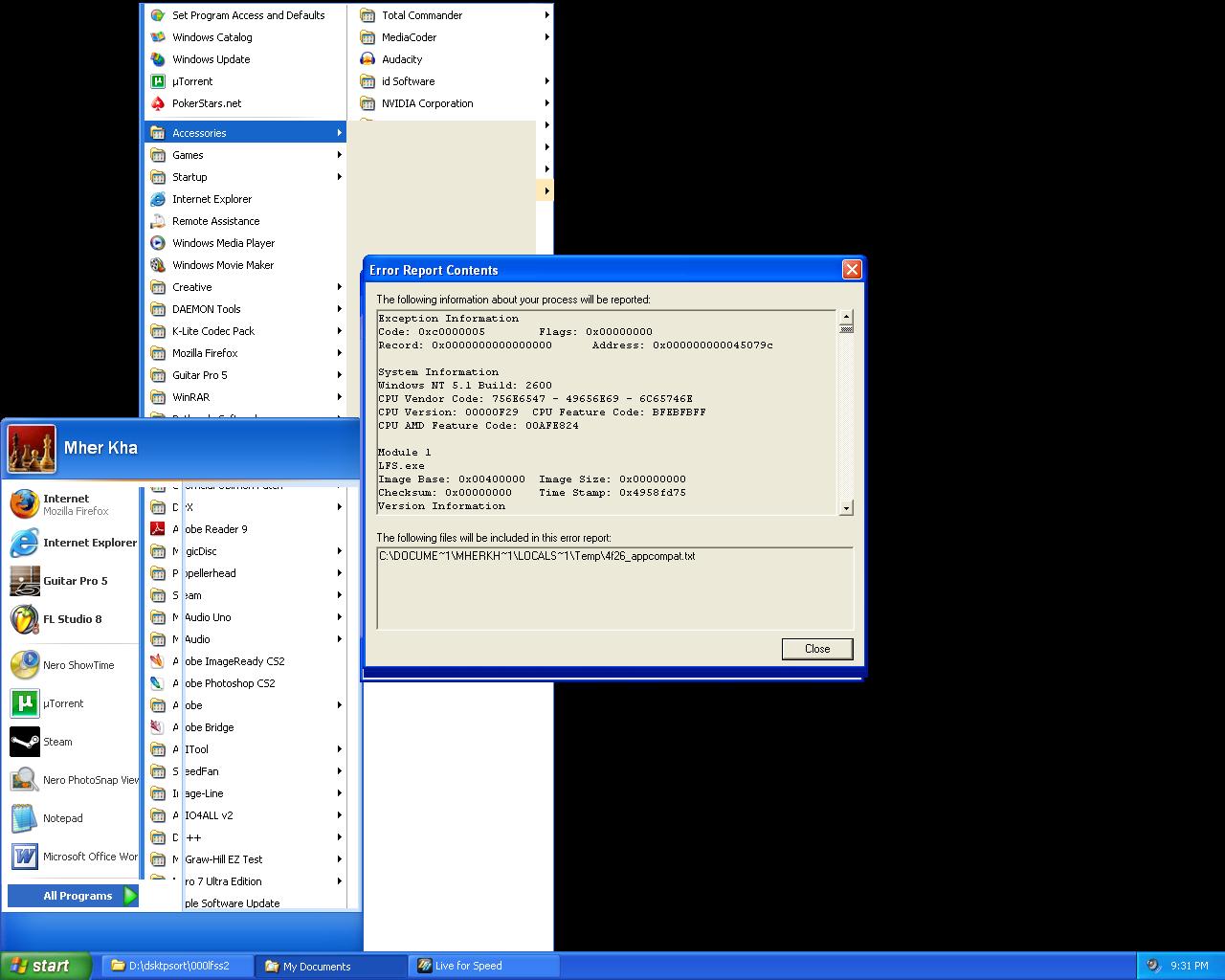Open Nero ShowTime icon
Image resolution: width=1225 pixels, height=980 pixels.
[25, 665]
